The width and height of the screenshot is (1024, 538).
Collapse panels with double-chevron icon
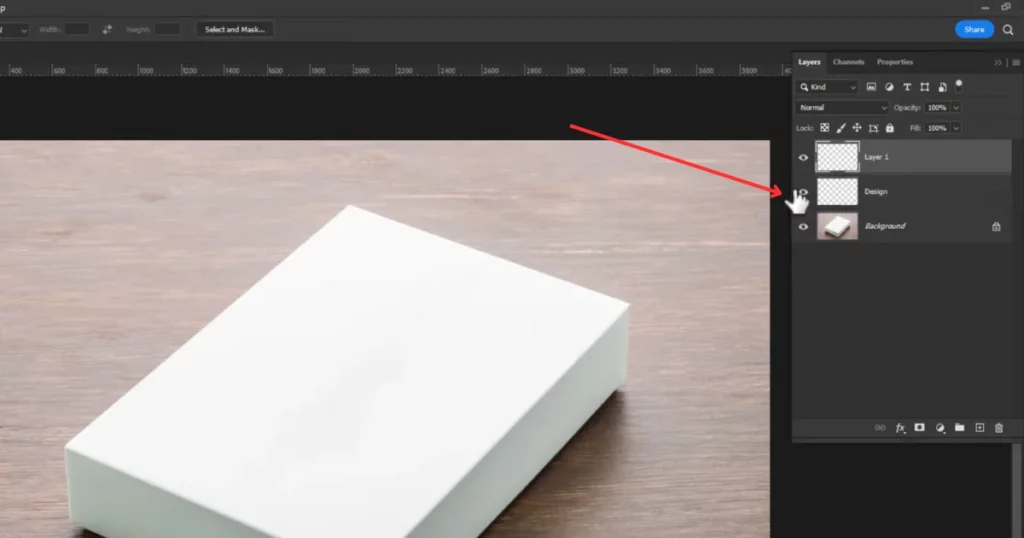[x=998, y=63]
